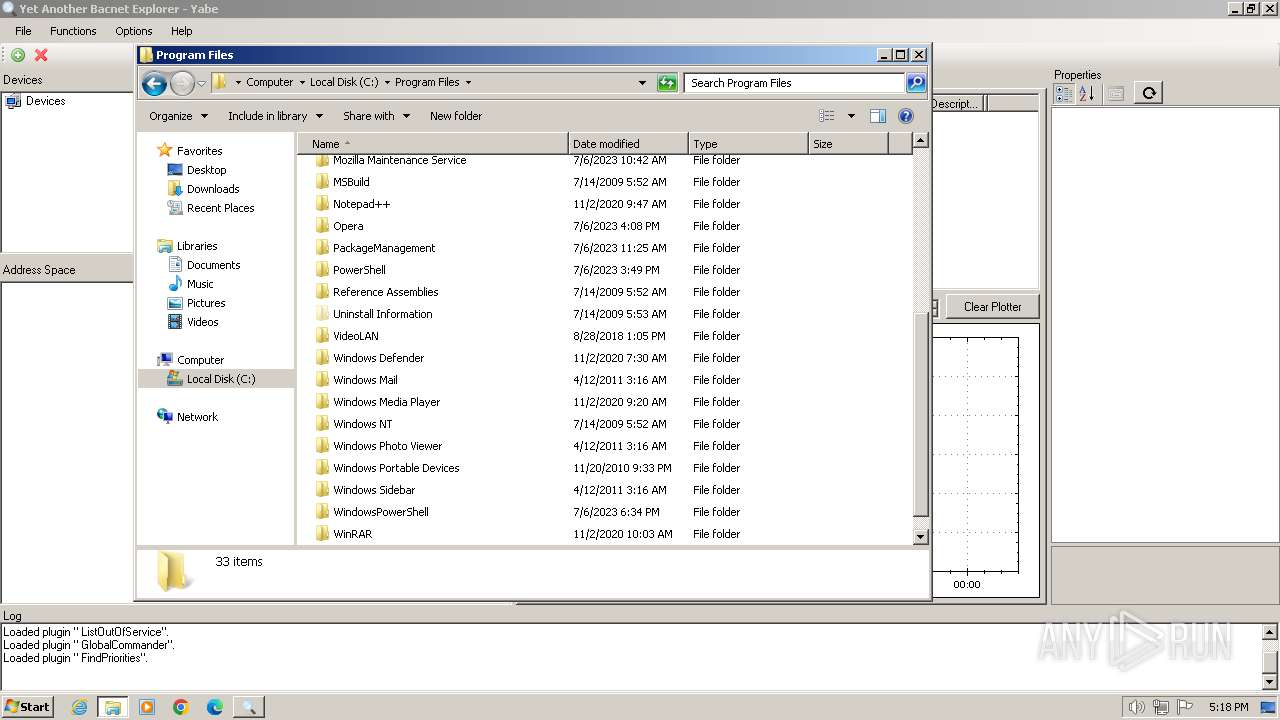Open the Options menu
Image resolution: width=1280 pixels, height=720 pixels.
(x=133, y=31)
